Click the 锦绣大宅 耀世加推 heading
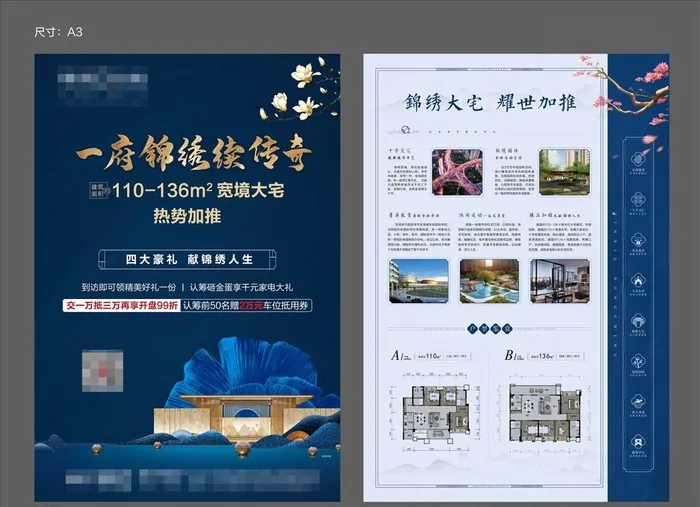 [x=485, y=101]
